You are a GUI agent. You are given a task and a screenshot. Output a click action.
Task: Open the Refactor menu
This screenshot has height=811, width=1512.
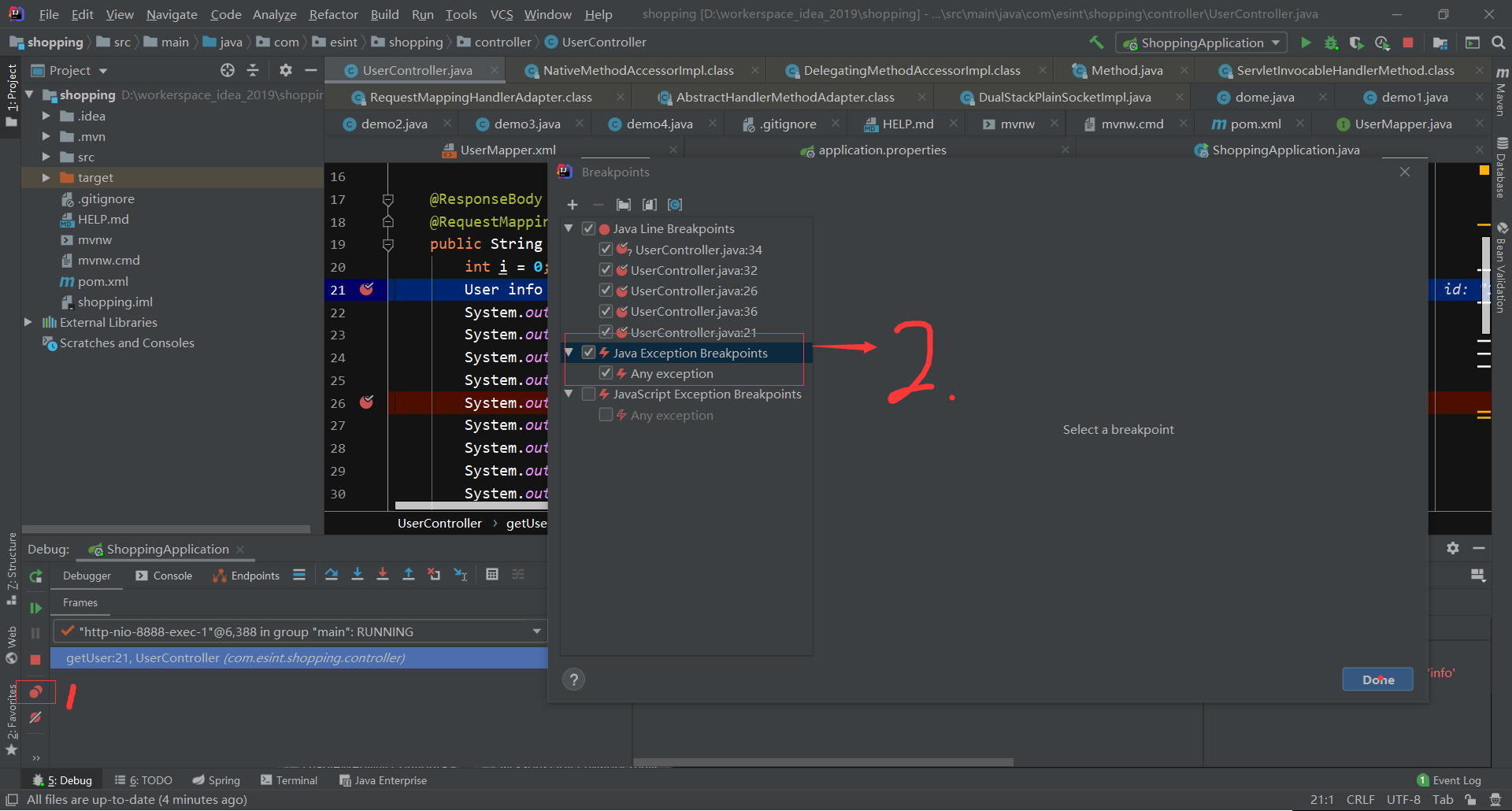(332, 13)
